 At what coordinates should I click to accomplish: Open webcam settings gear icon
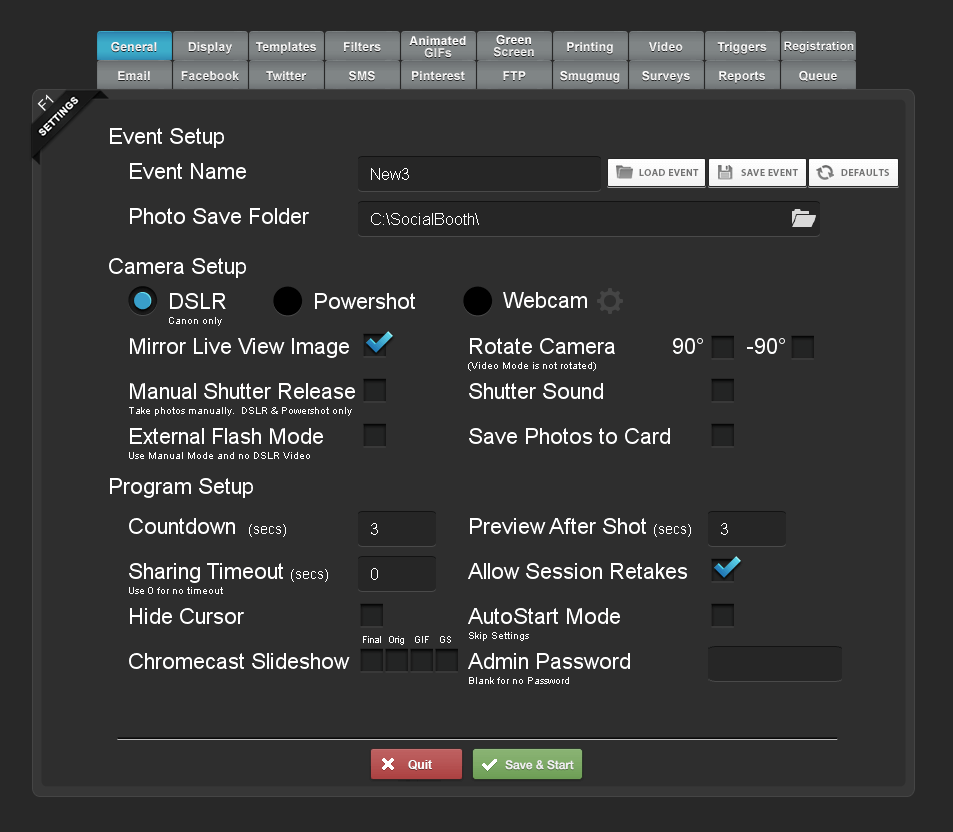(x=610, y=301)
